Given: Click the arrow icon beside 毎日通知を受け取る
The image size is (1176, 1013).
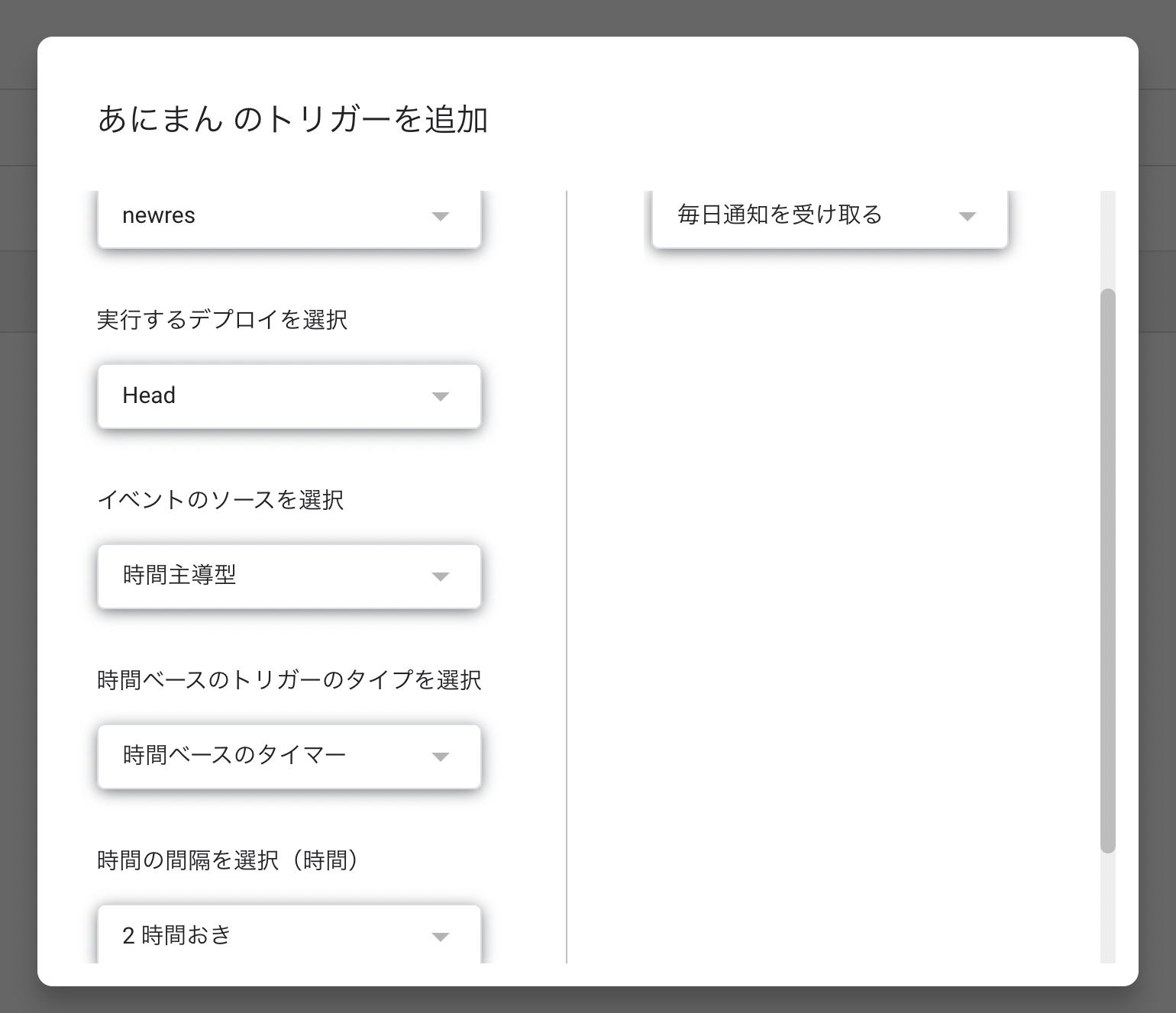Looking at the screenshot, I should point(968,217).
